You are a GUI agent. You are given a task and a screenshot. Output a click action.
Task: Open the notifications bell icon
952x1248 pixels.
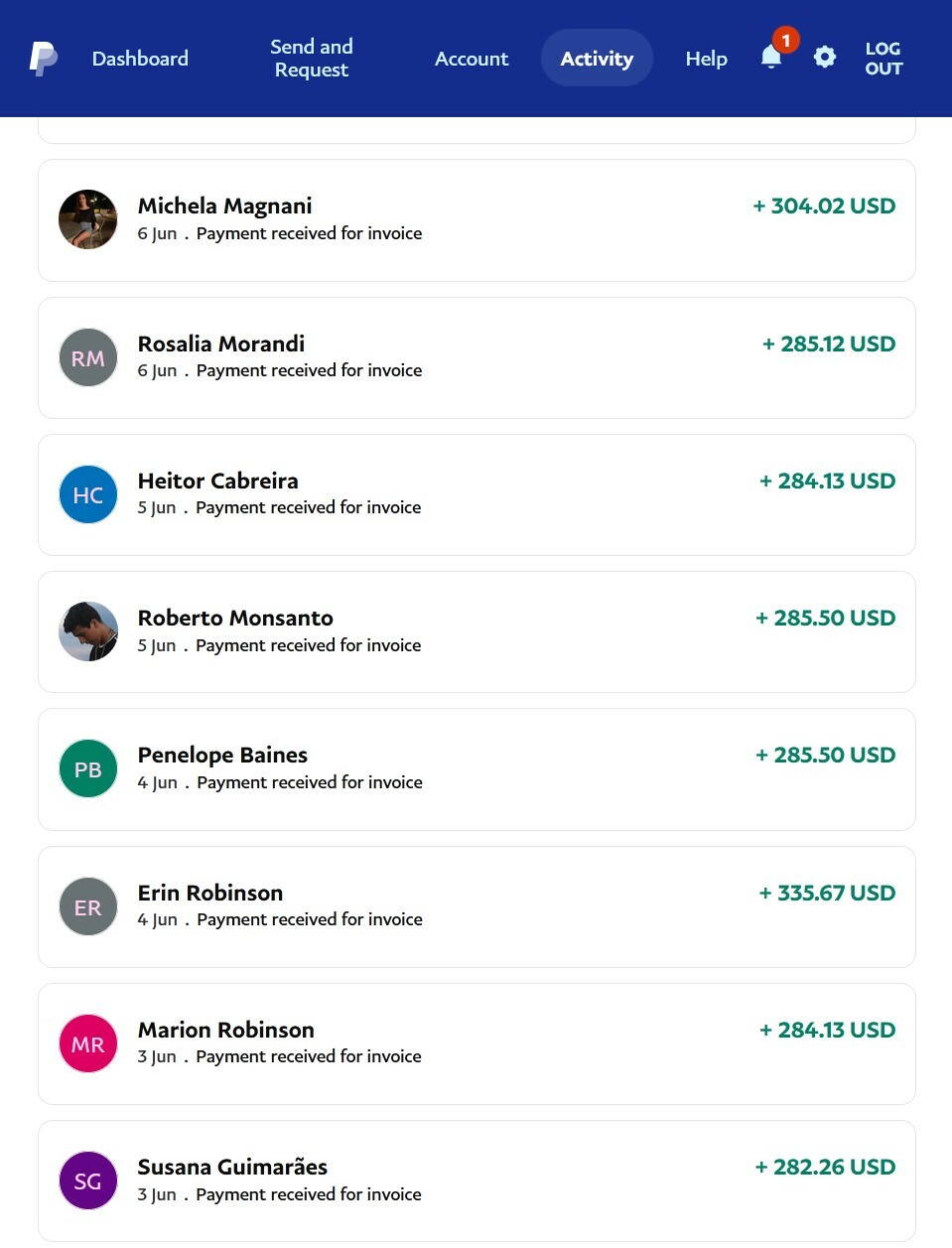(771, 57)
